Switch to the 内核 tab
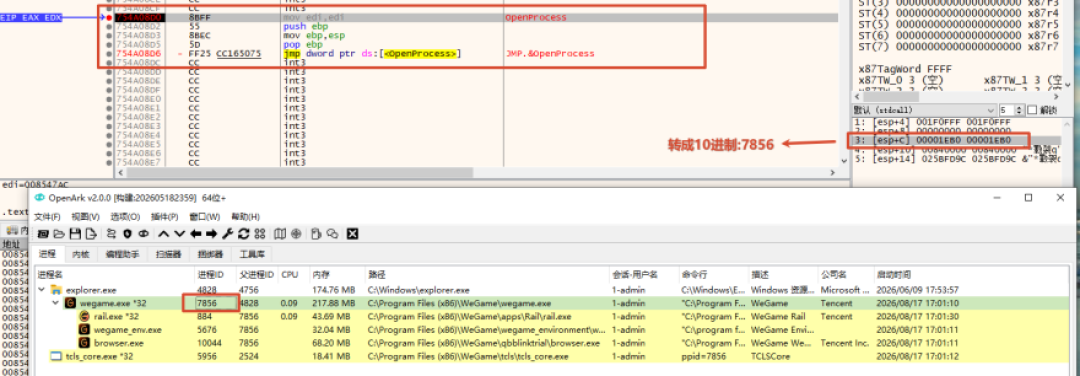 [81, 254]
